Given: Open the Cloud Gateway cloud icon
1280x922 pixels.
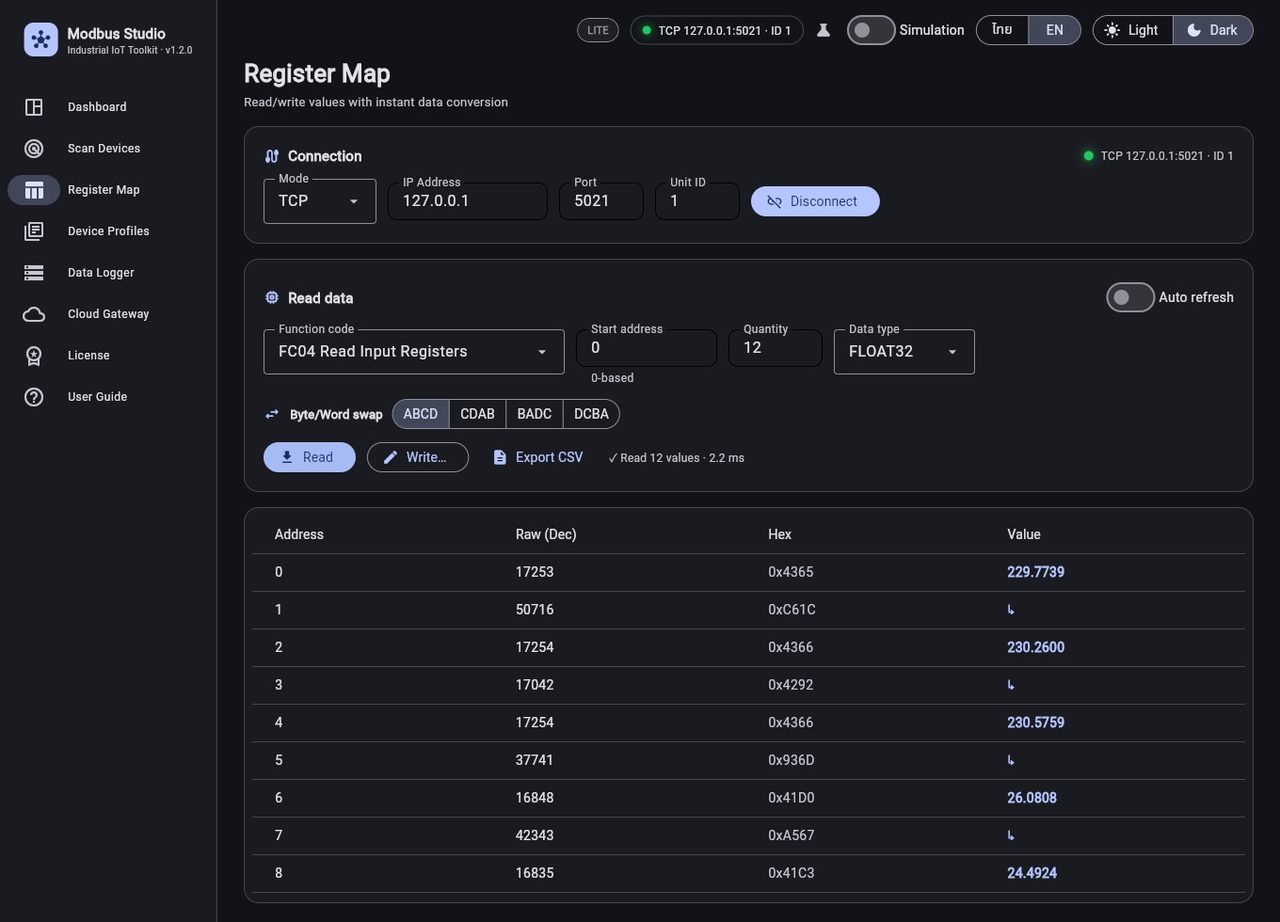Looking at the screenshot, I should 34,314.
